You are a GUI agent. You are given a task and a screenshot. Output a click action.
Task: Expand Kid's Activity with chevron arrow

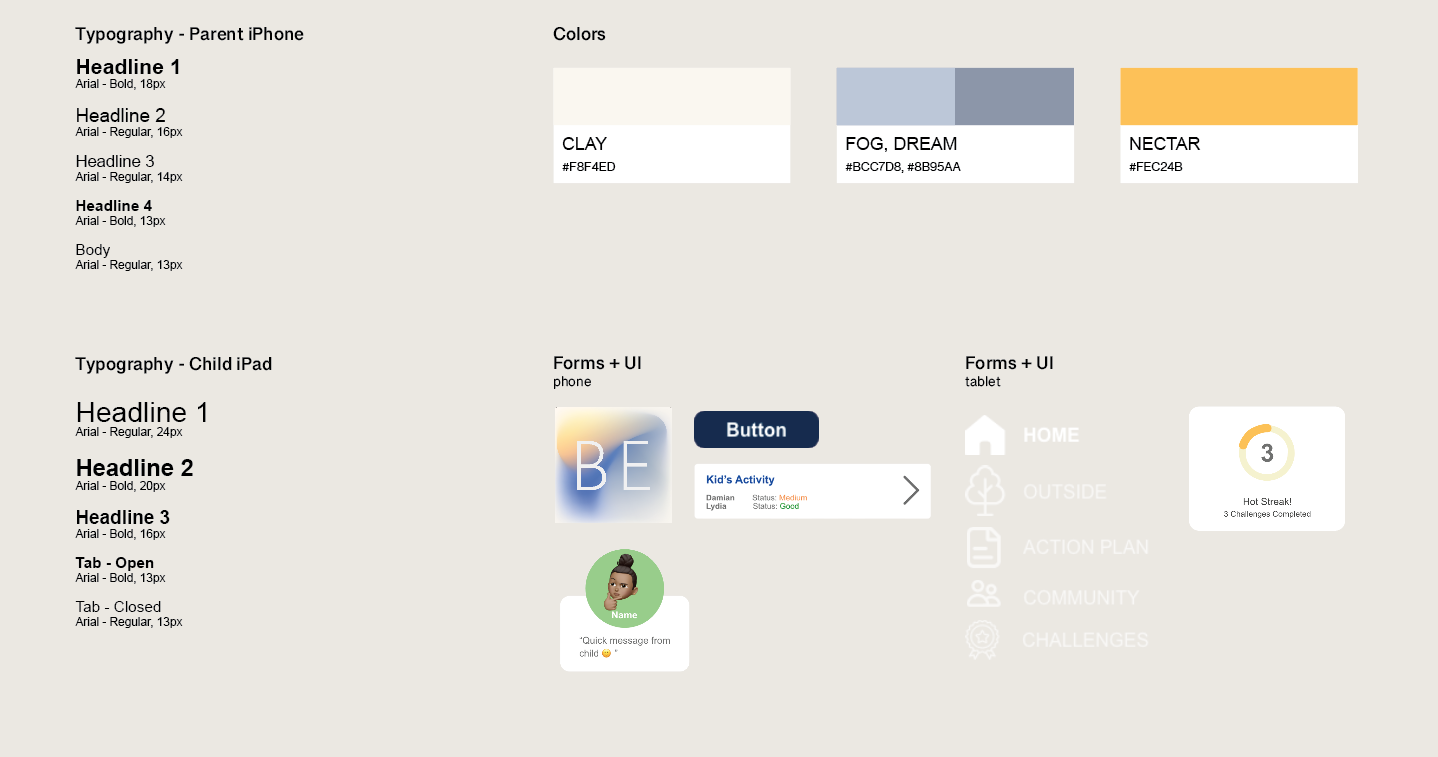(x=910, y=490)
